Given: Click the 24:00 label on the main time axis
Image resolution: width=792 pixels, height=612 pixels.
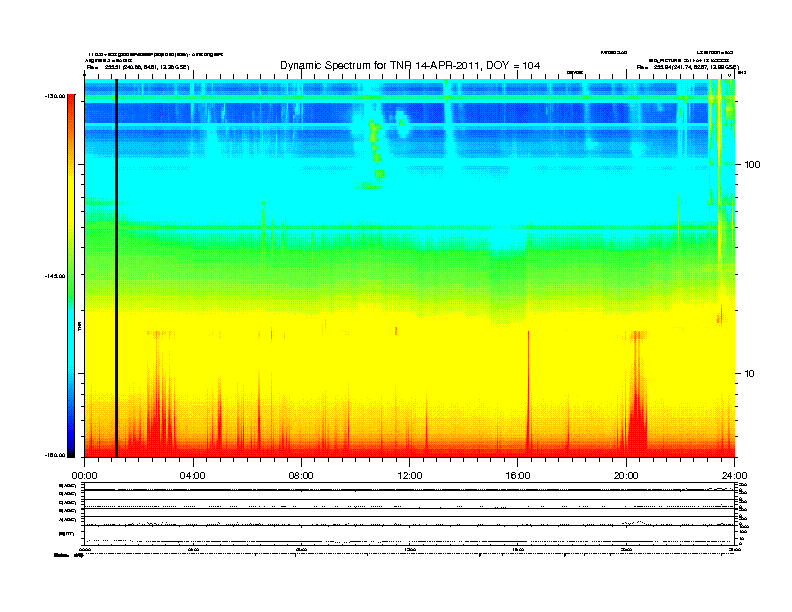Looking at the screenshot, I should coord(734,476).
